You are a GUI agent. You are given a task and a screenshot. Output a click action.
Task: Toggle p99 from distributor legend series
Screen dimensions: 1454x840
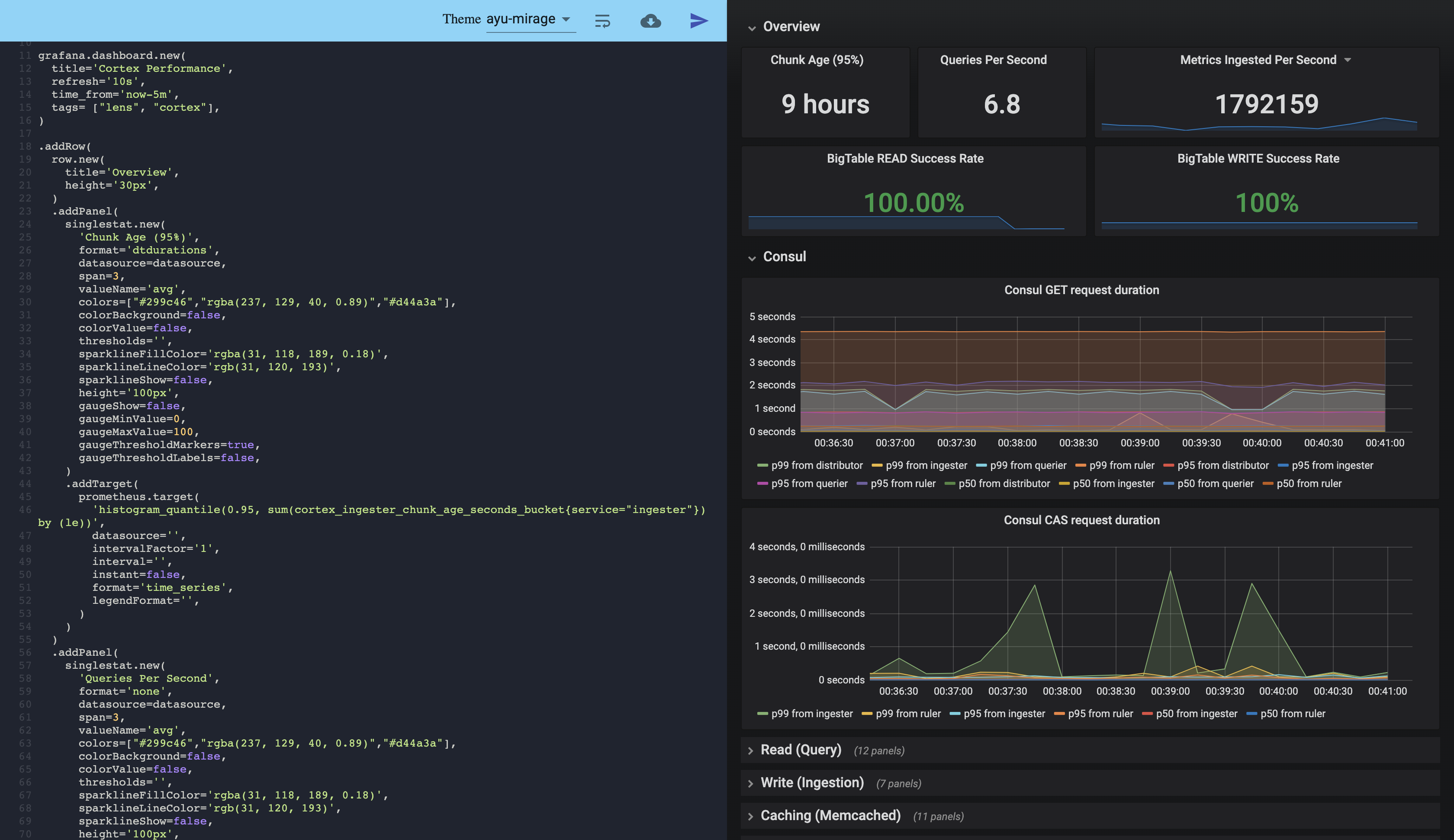point(817,465)
